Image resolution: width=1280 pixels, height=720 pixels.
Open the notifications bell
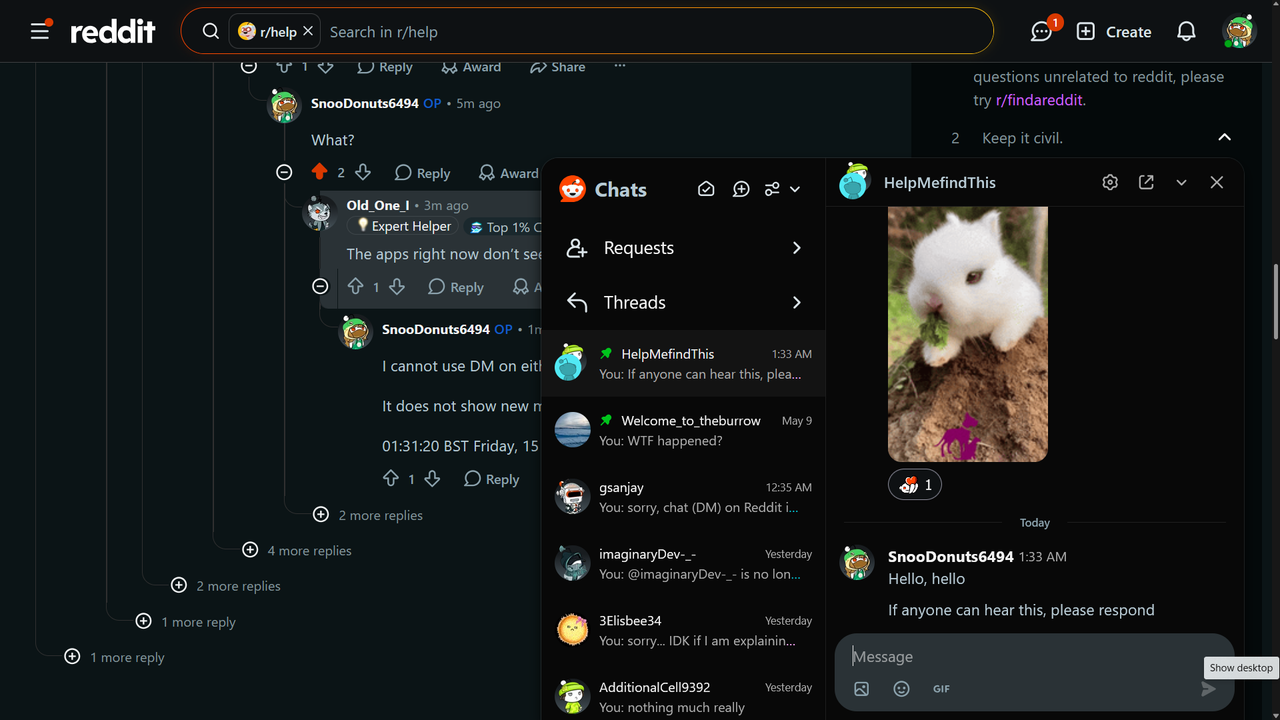click(x=1186, y=32)
